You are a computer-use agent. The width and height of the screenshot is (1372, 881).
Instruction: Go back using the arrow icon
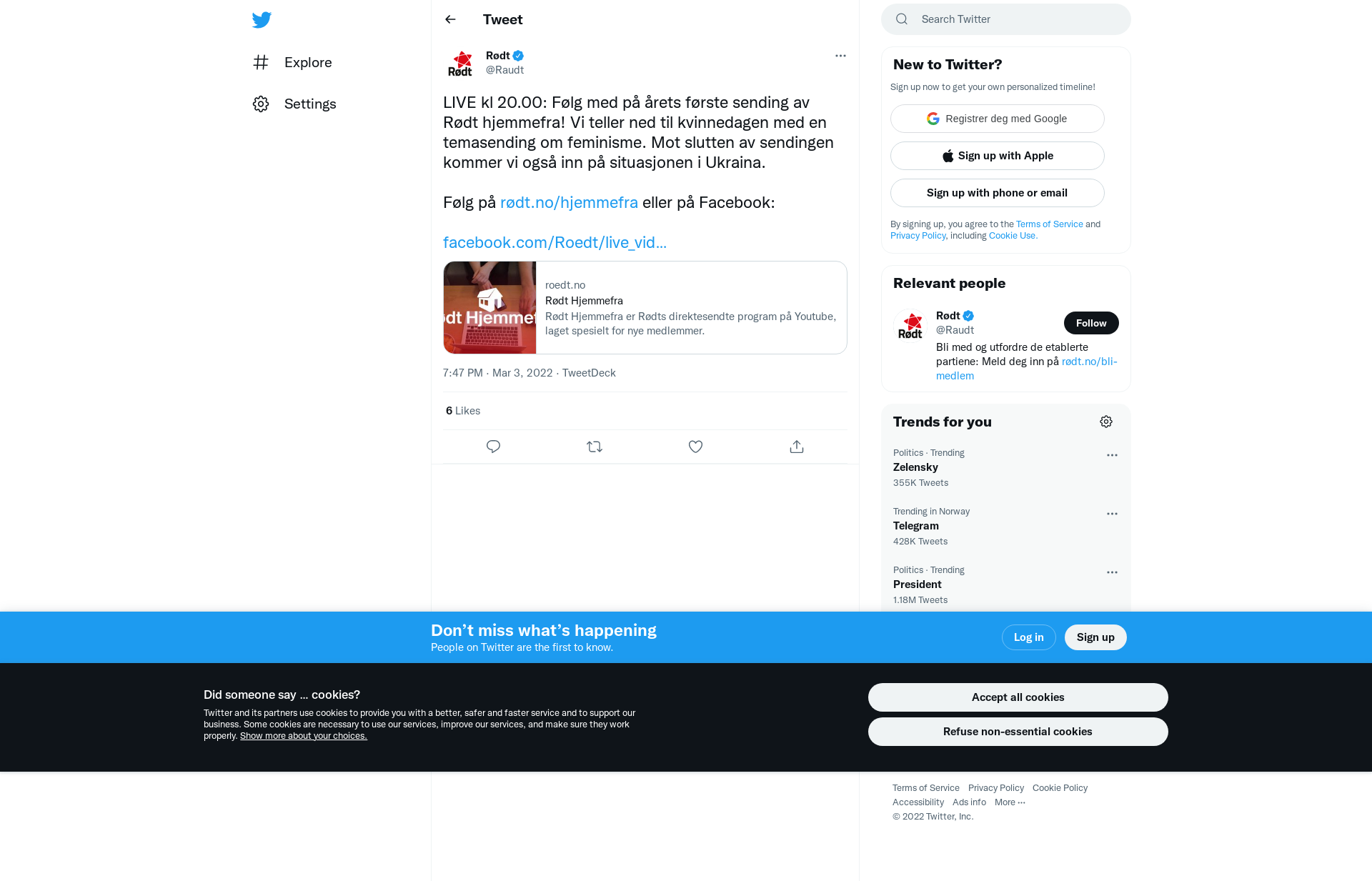click(x=450, y=19)
